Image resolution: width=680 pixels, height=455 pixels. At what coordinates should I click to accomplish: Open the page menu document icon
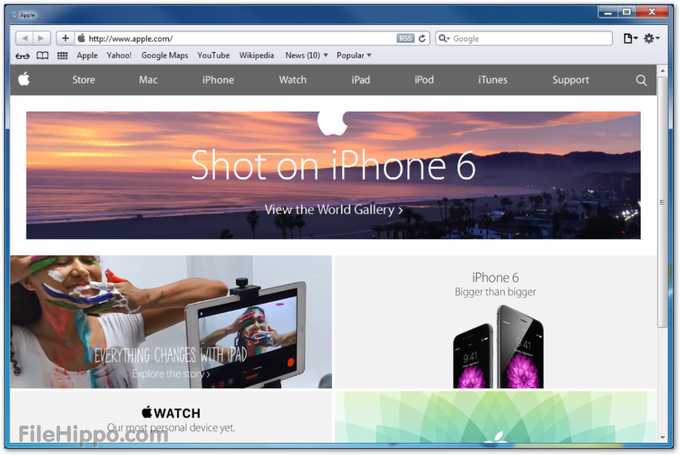[630, 39]
